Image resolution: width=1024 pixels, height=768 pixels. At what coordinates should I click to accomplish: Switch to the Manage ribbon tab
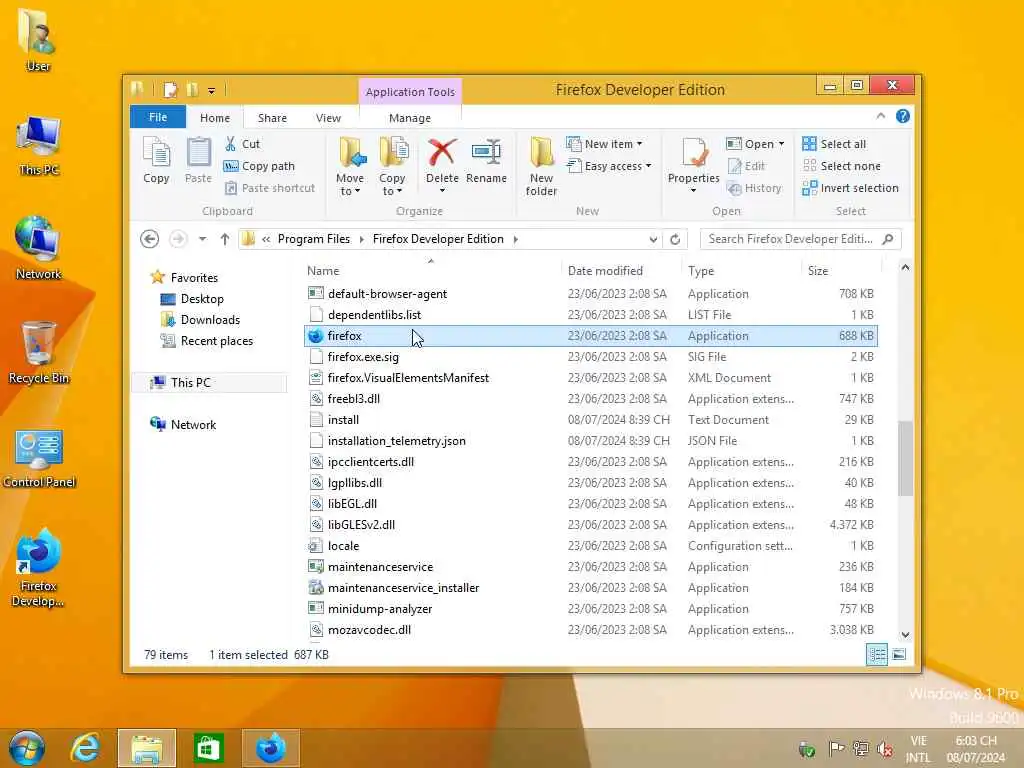(x=409, y=118)
